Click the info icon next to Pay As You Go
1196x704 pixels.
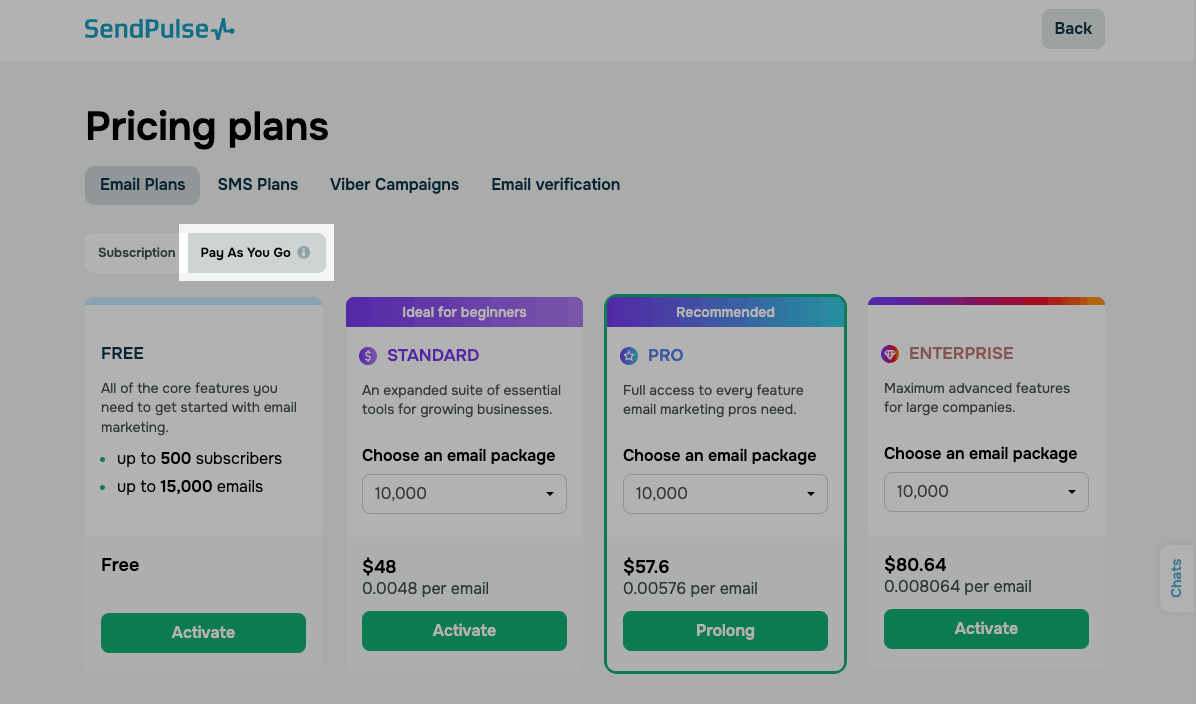click(x=304, y=253)
